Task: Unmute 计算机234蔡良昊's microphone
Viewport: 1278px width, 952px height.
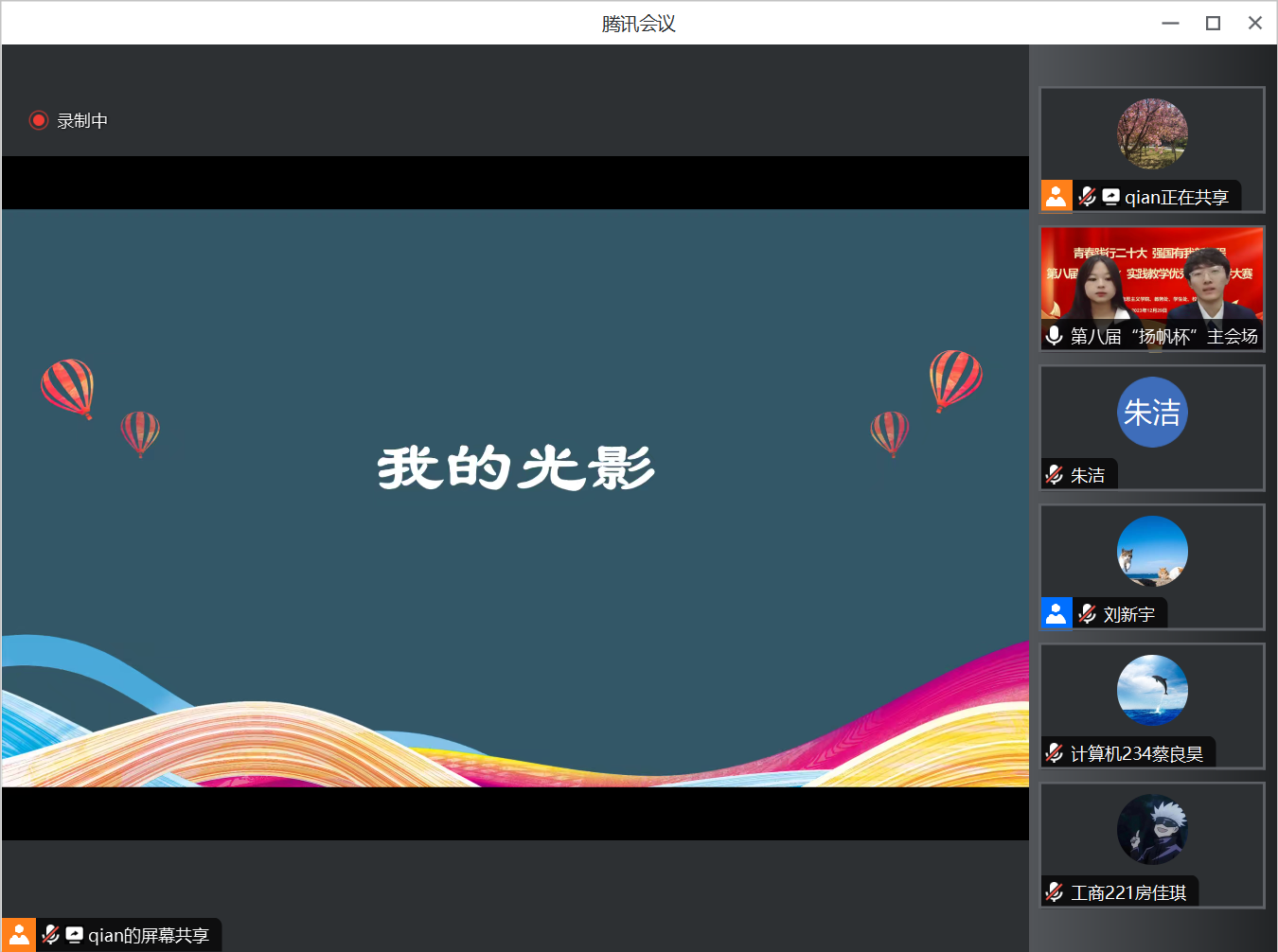Action: point(1053,752)
